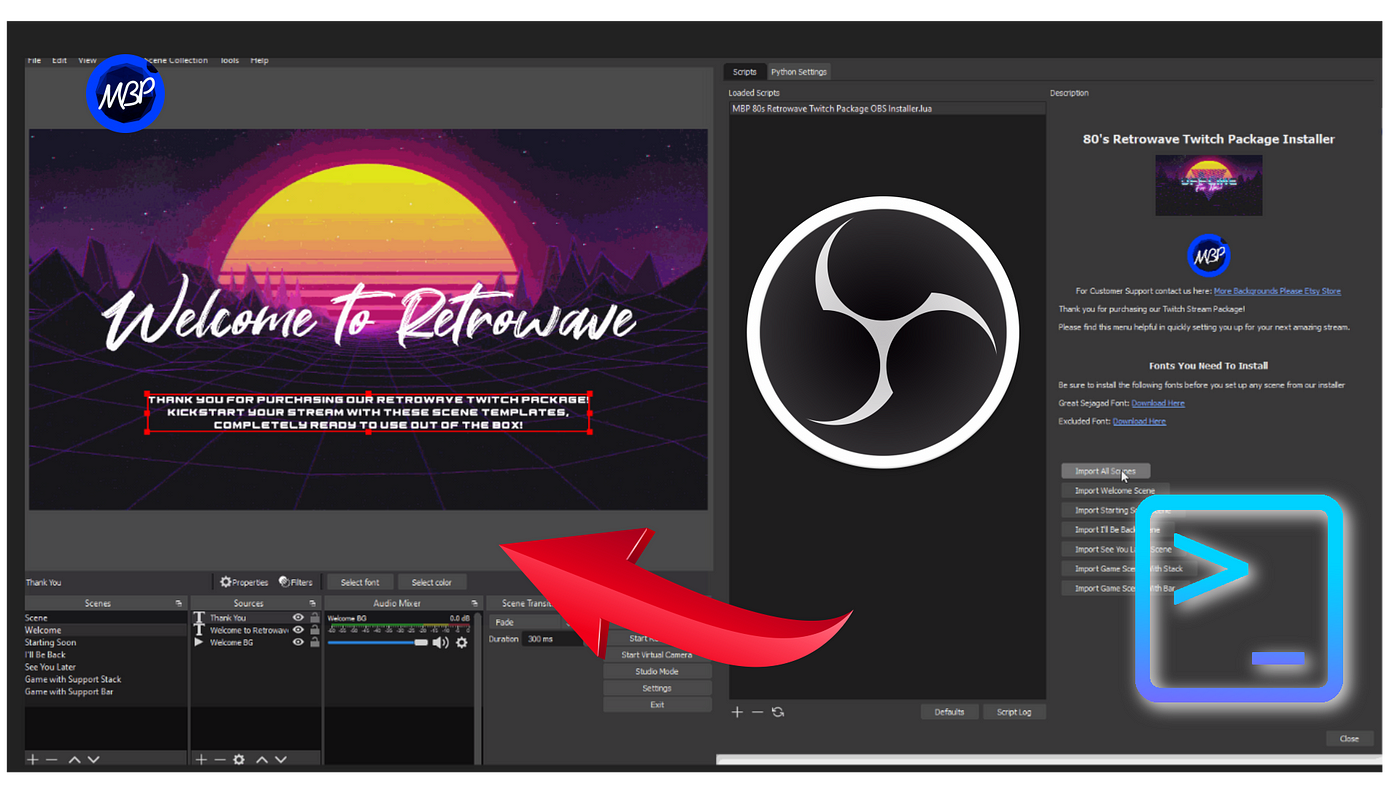Click the Select font button

(x=360, y=582)
